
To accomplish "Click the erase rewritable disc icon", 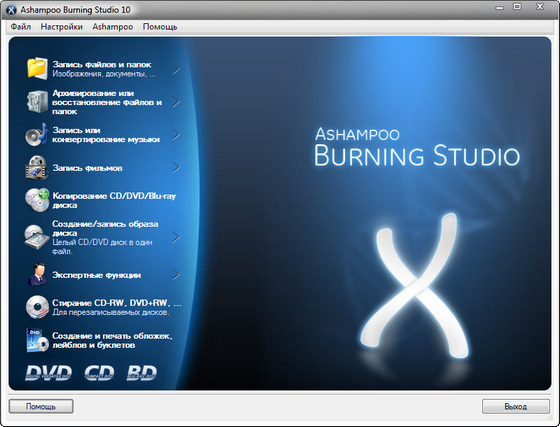I will tap(37, 307).
